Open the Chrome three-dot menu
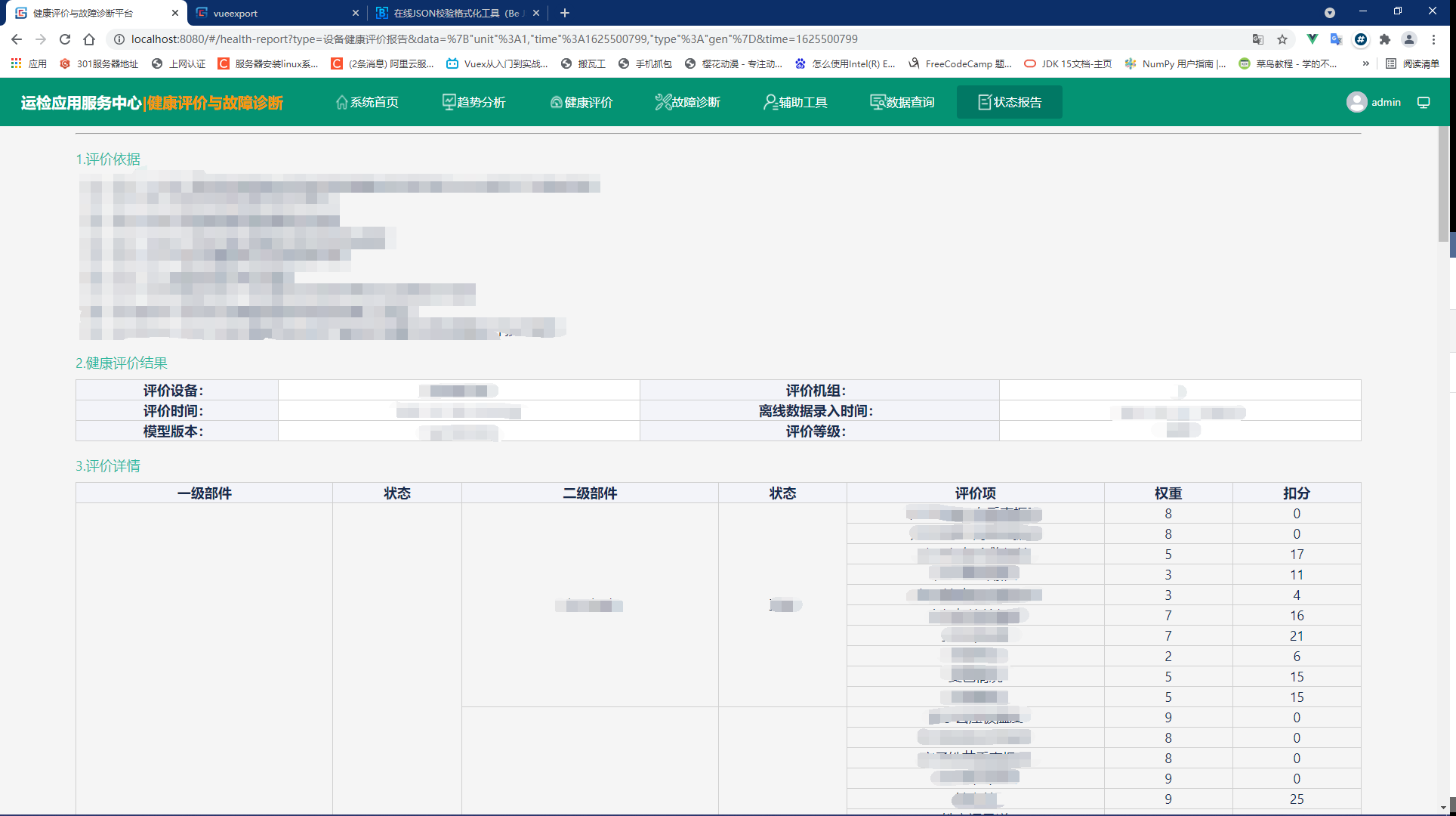The image size is (1456, 816). [x=1433, y=39]
